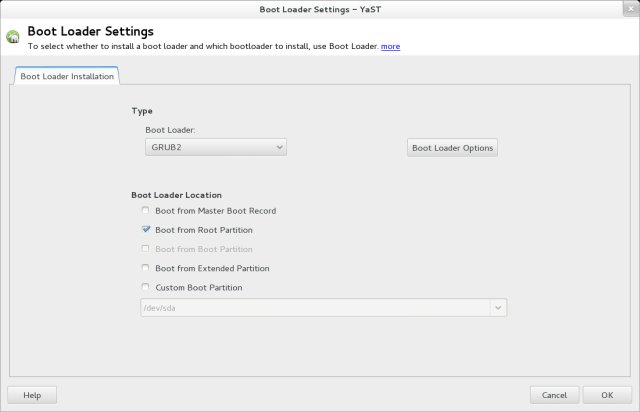This screenshot has width=640, height=412.
Task: Uncheck Boot from Root Partition
Action: 146,230
